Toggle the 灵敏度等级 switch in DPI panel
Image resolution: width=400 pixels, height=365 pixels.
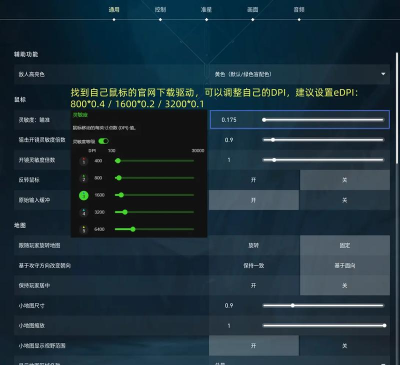point(104,141)
